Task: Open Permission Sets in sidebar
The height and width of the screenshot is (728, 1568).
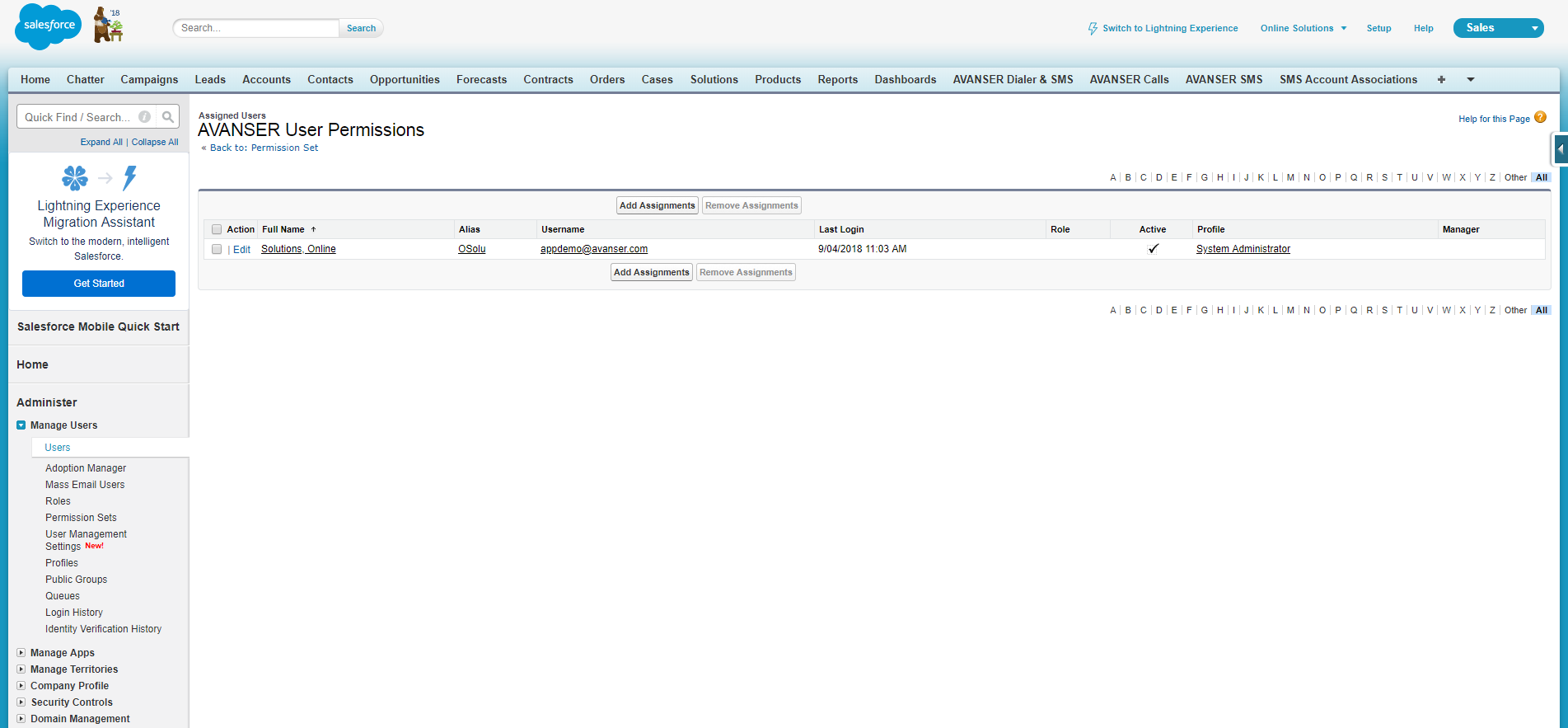Action: (81, 518)
